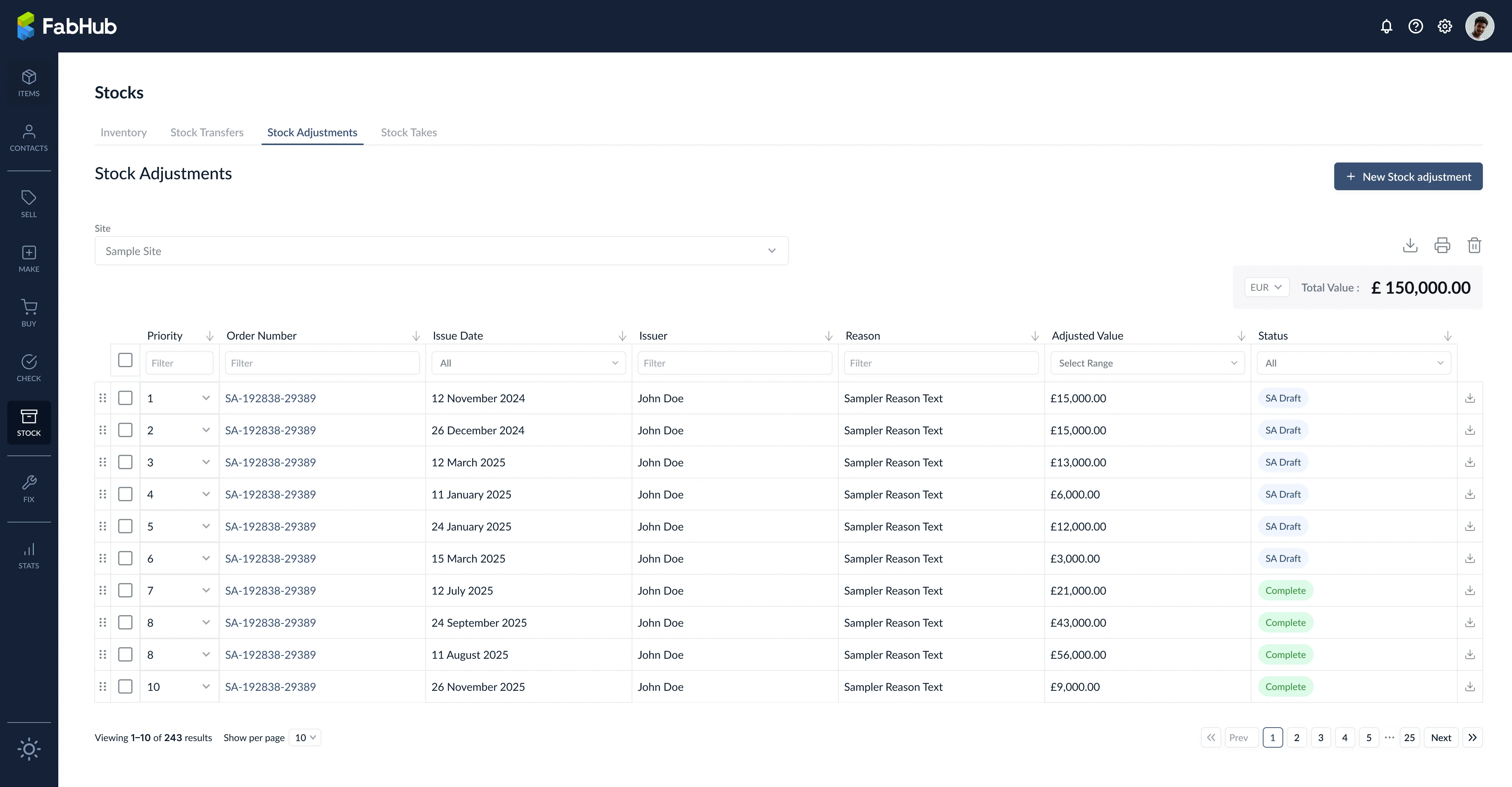Image resolution: width=1512 pixels, height=787 pixels.
Task: Open the help question mark icon
Action: tap(1416, 26)
